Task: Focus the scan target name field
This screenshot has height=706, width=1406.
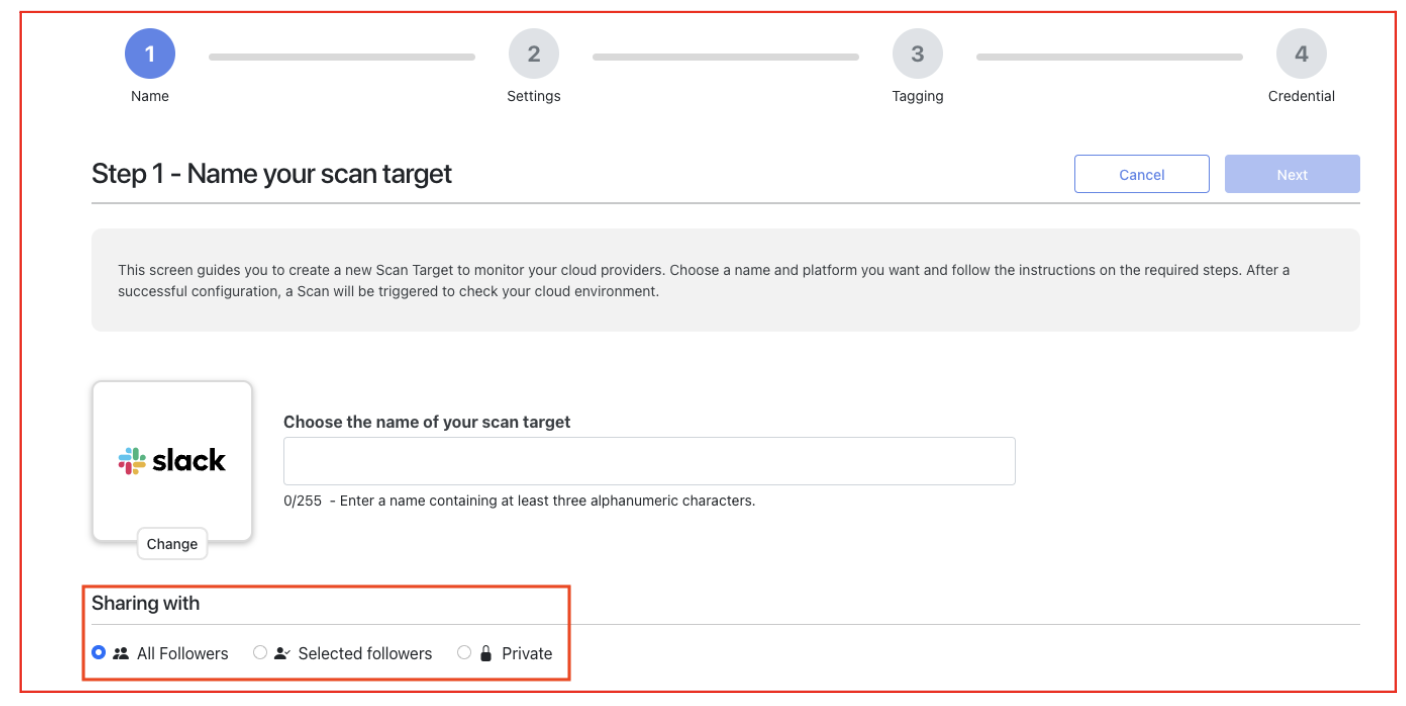Action: [649, 461]
